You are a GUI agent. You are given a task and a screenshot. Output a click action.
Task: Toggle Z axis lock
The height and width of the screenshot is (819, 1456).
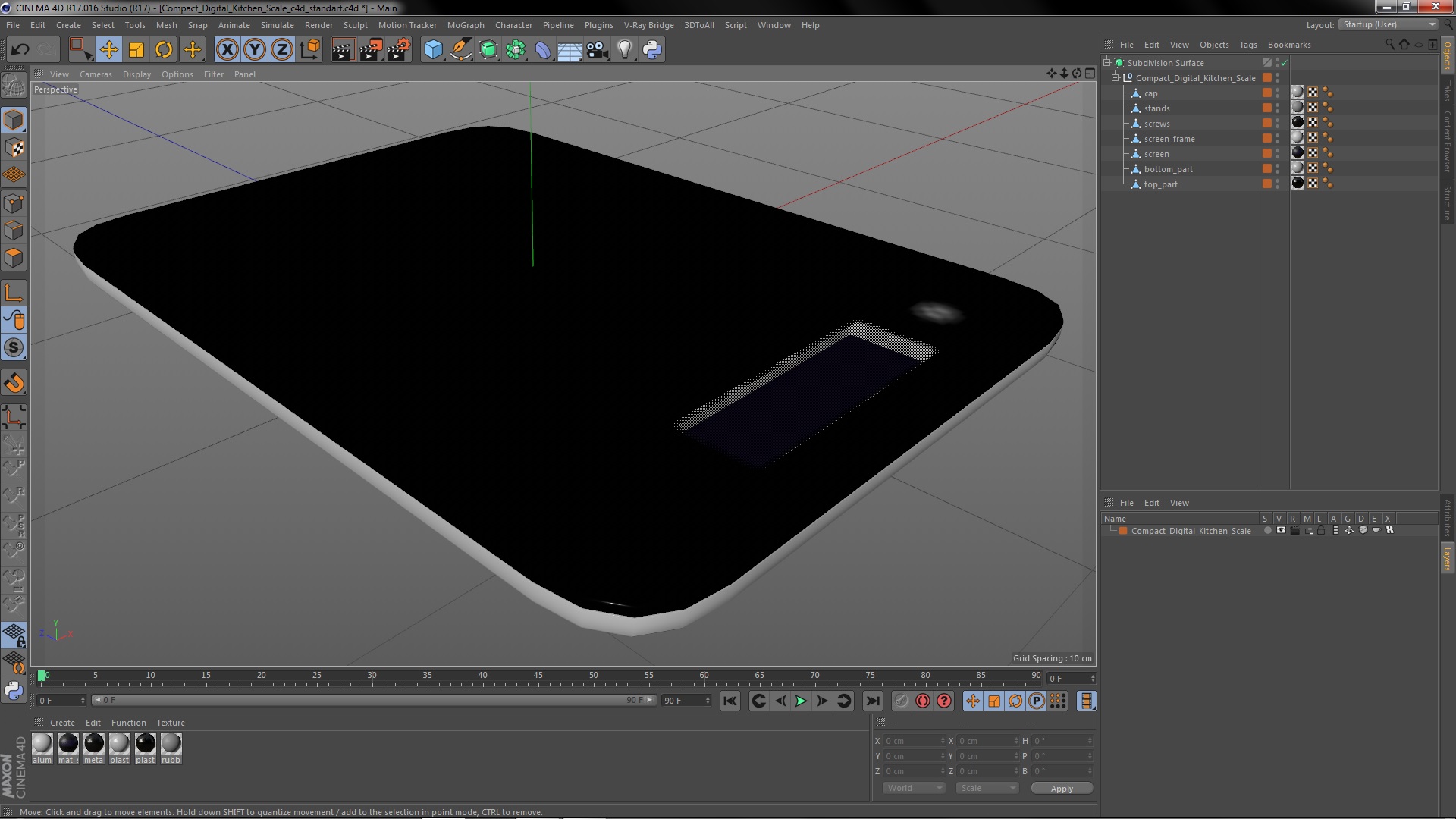click(282, 50)
